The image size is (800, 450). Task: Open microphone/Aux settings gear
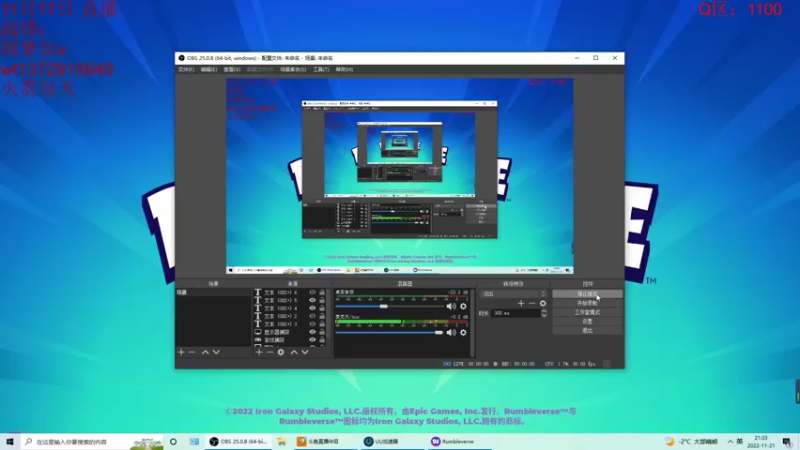click(463, 333)
